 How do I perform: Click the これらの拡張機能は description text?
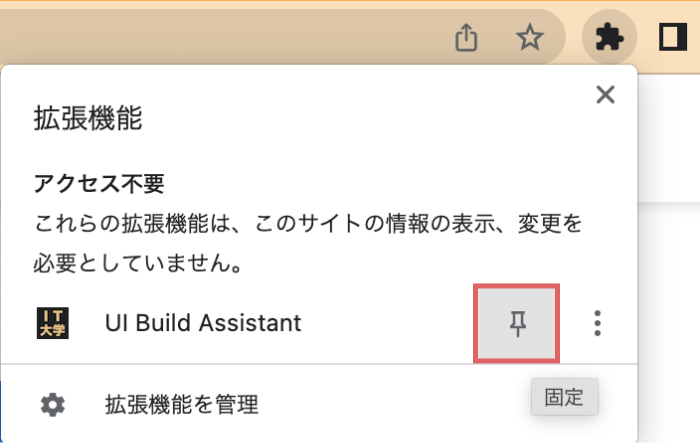[x=308, y=224]
